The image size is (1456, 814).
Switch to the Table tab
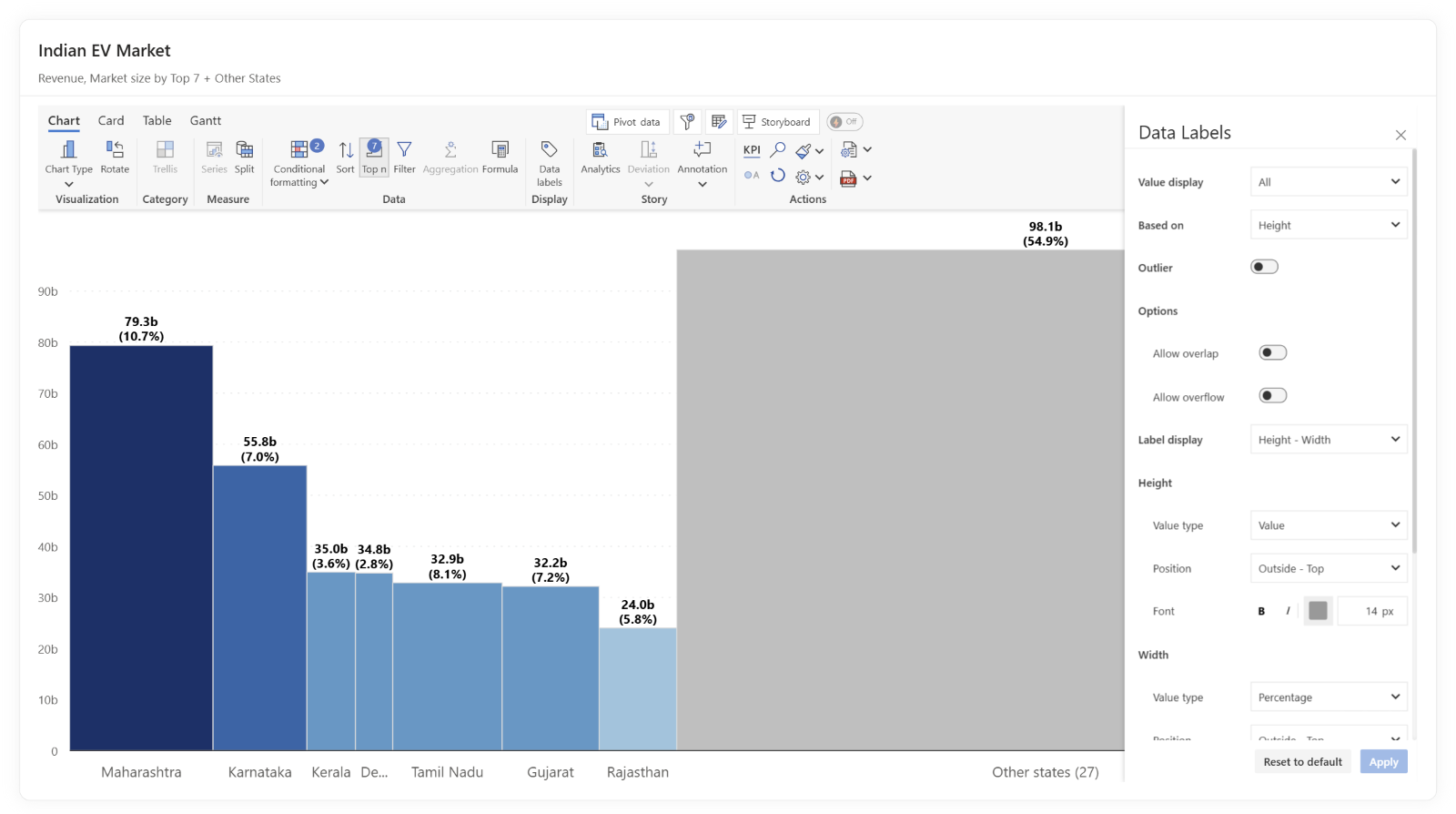click(x=157, y=120)
